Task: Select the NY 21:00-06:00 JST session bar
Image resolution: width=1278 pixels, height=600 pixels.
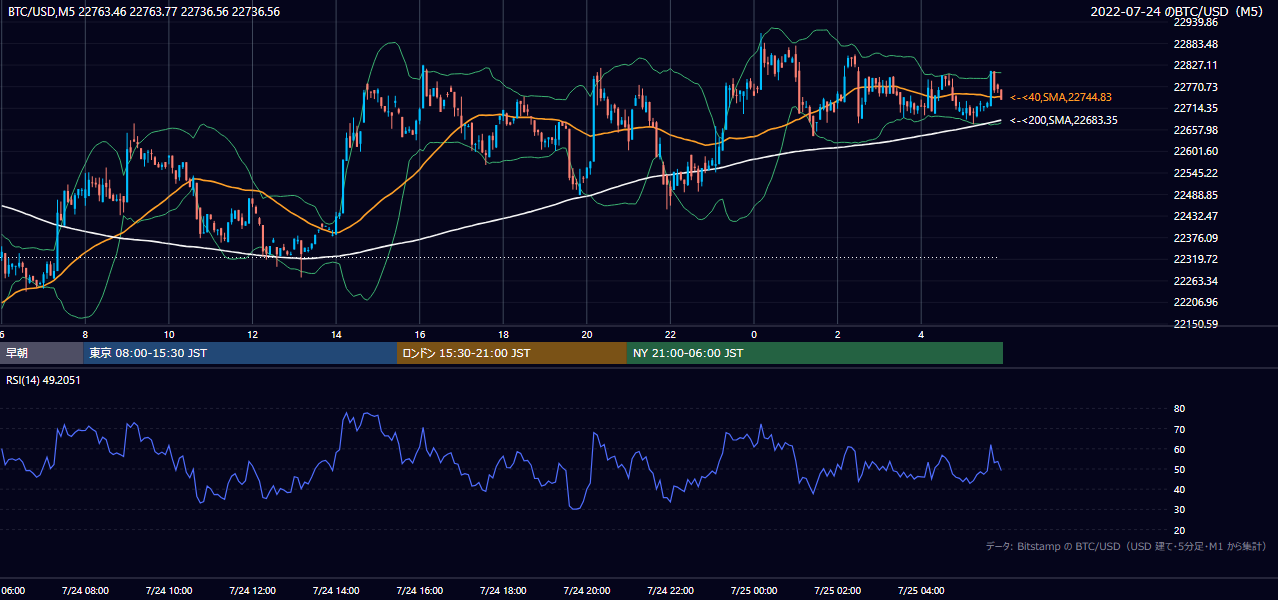Action: pos(815,353)
